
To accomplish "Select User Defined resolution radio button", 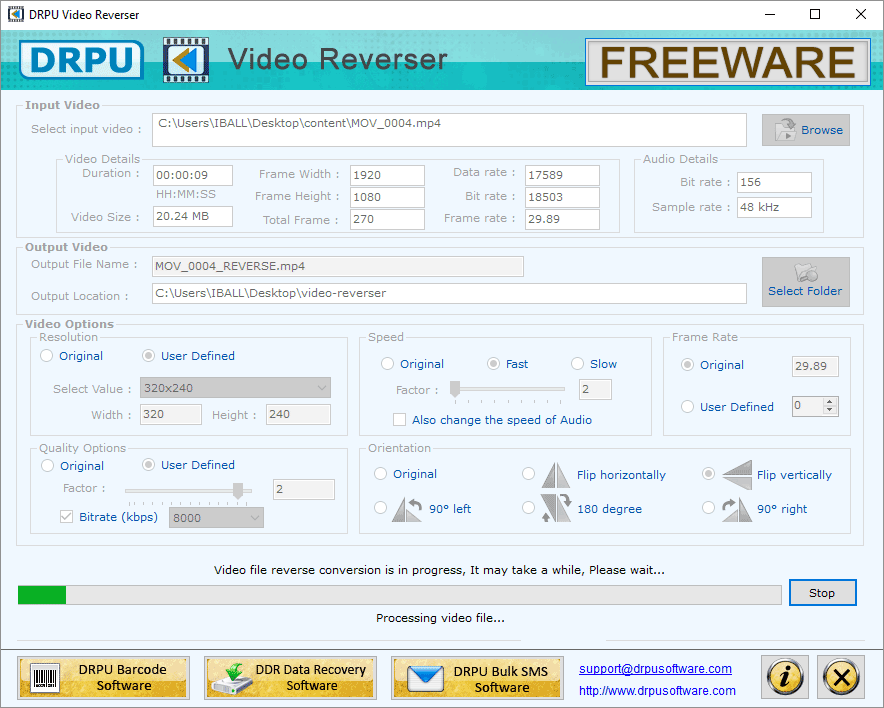I will pyautogui.click(x=148, y=356).
